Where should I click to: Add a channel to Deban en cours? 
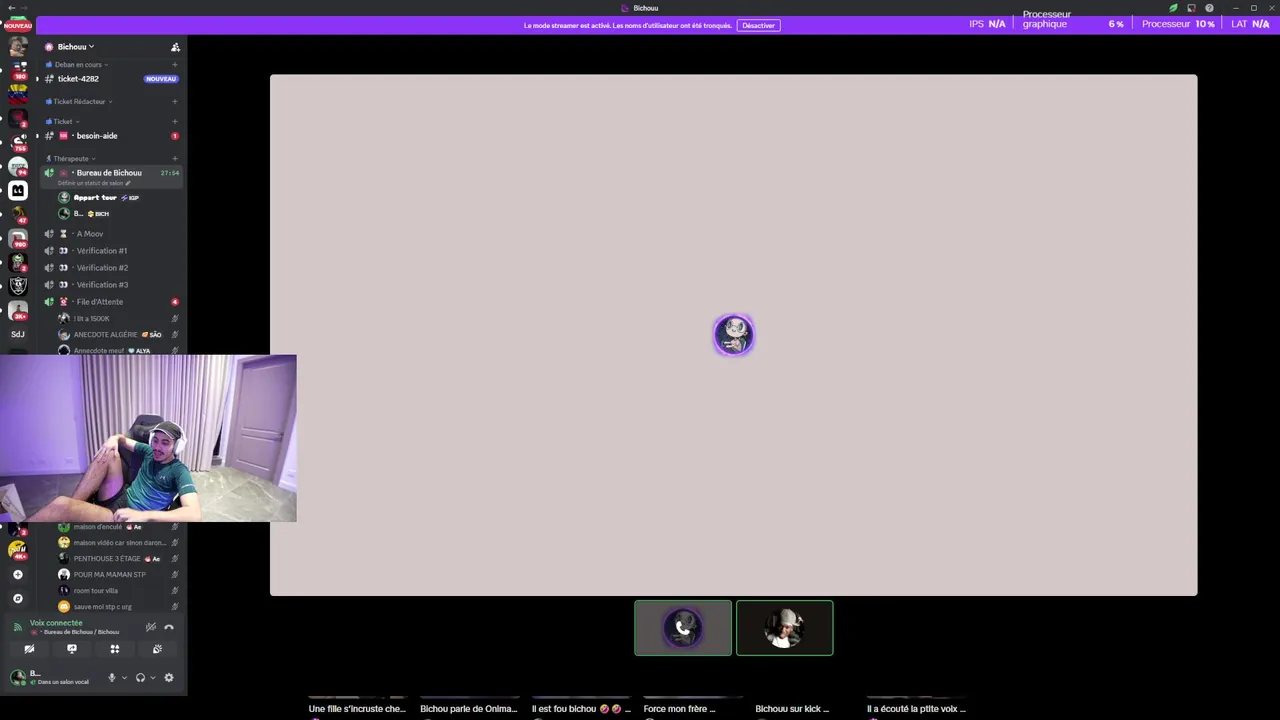(175, 65)
